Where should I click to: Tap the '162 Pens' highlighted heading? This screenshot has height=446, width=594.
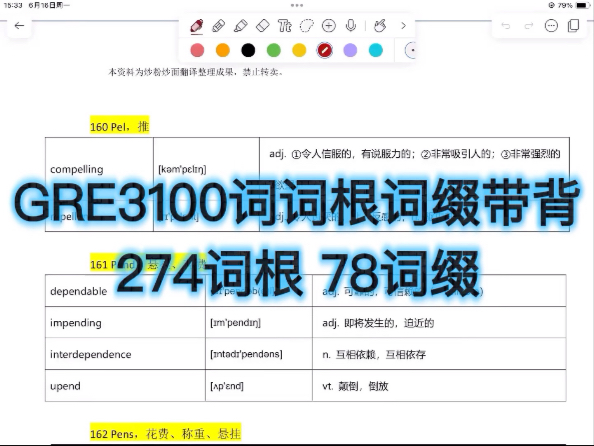coord(165,433)
